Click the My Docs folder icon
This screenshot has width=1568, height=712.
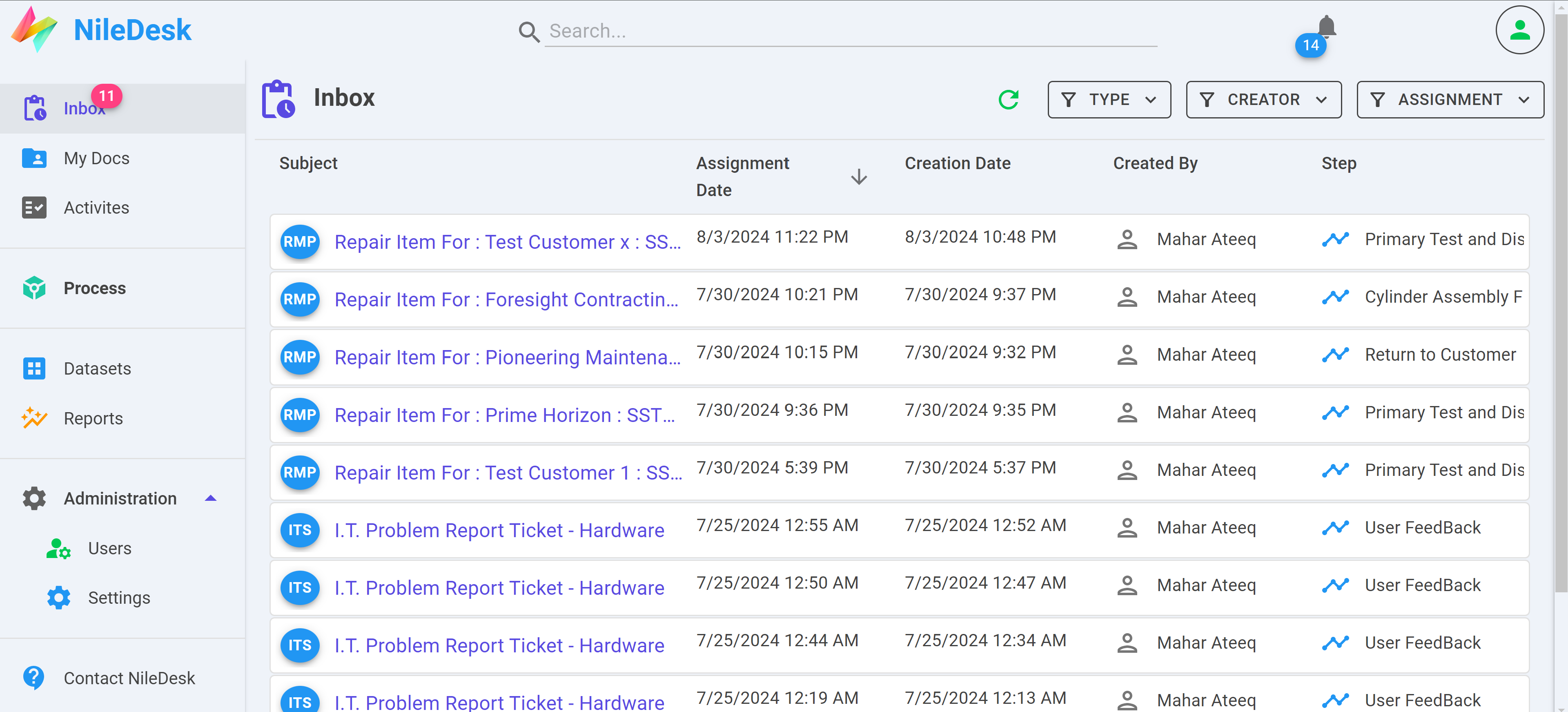34,158
